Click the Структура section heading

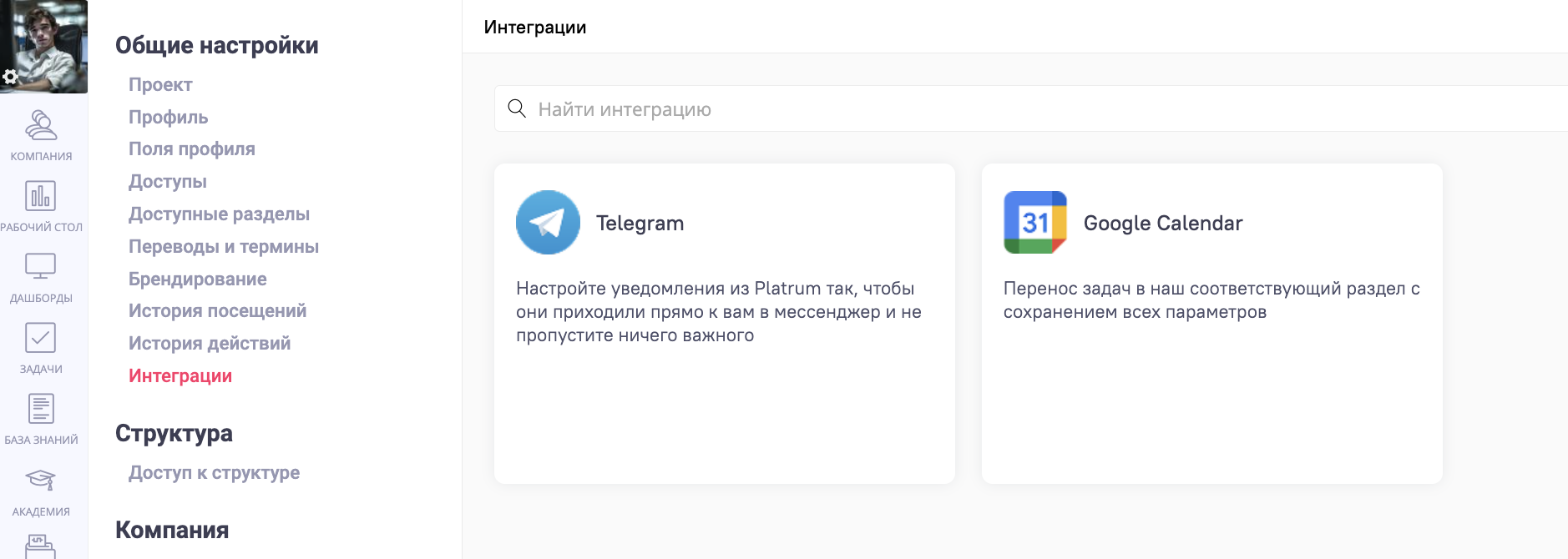point(174,433)
